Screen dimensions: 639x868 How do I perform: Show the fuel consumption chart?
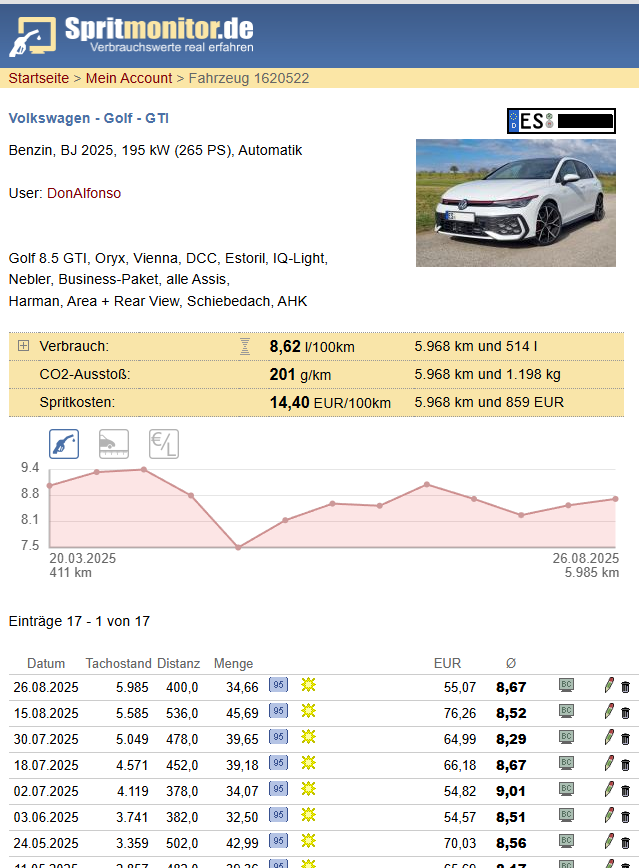click(64, 444)
